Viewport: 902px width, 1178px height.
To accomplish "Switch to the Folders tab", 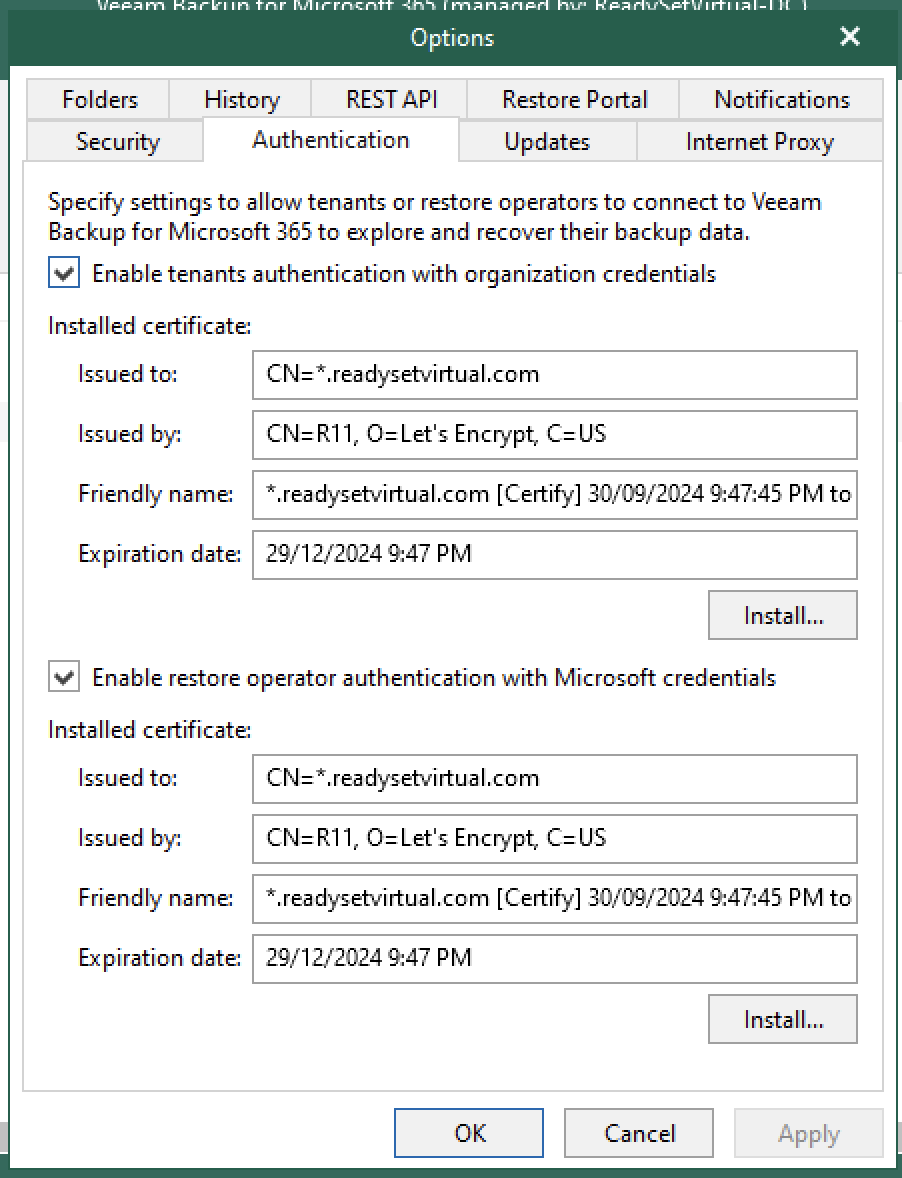I will click(97, 99).
